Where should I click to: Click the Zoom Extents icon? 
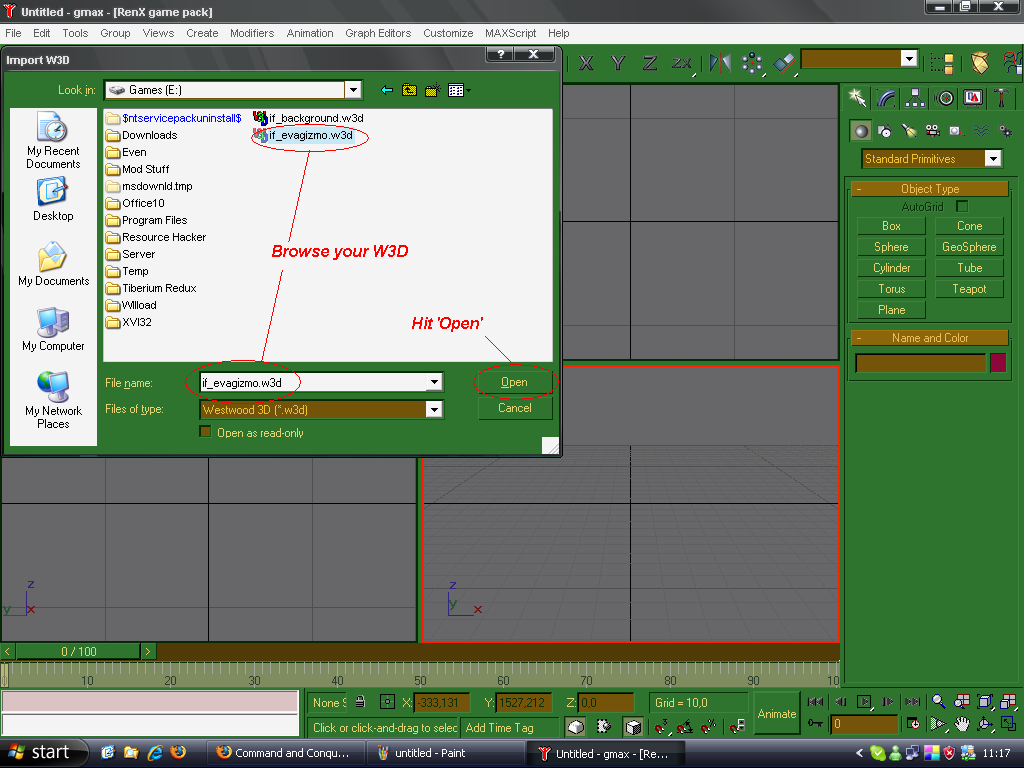coord(984,702)
